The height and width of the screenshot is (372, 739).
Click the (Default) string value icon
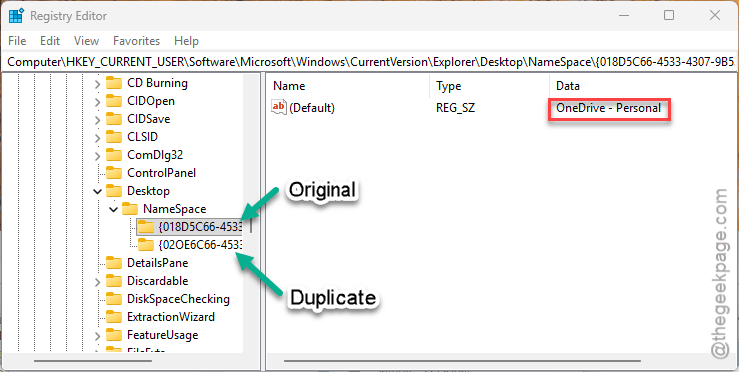coord(279,108)
